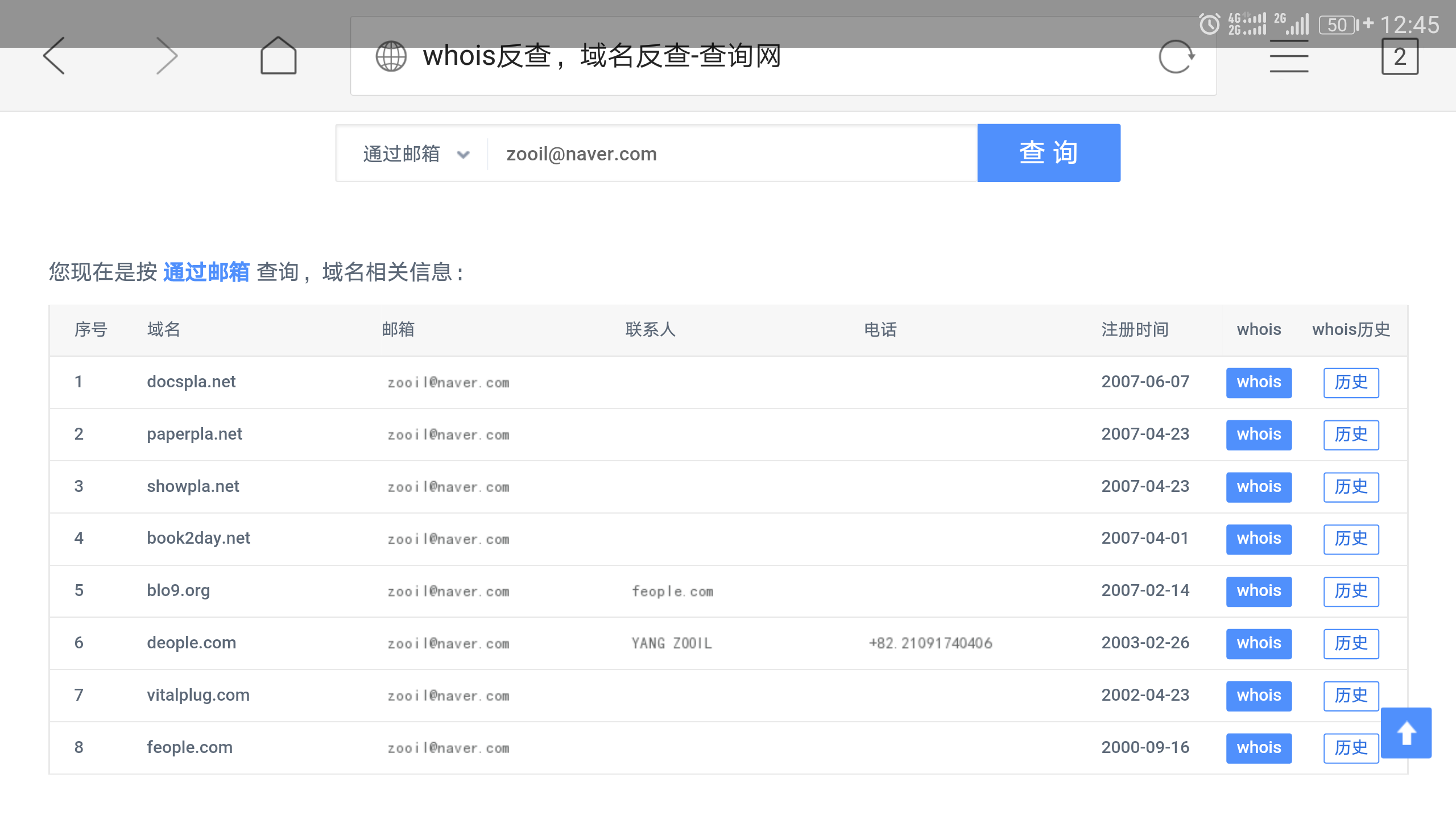Click the blue 通过邮箱 link in heading
This screenshot has width=1456, height=819.
tap(206, 272)
